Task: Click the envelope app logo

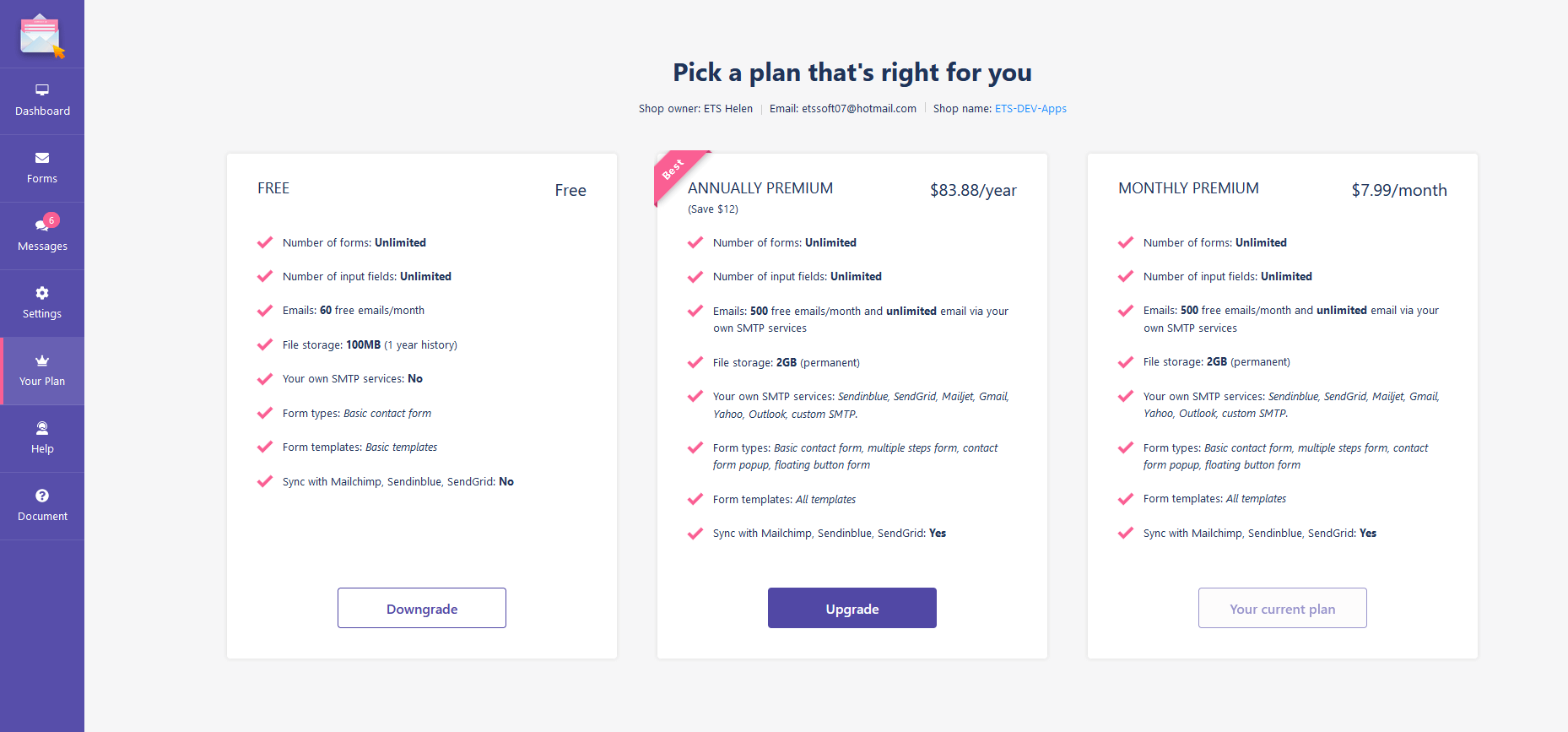Action: pyautogui.click(x=41, y=35)
